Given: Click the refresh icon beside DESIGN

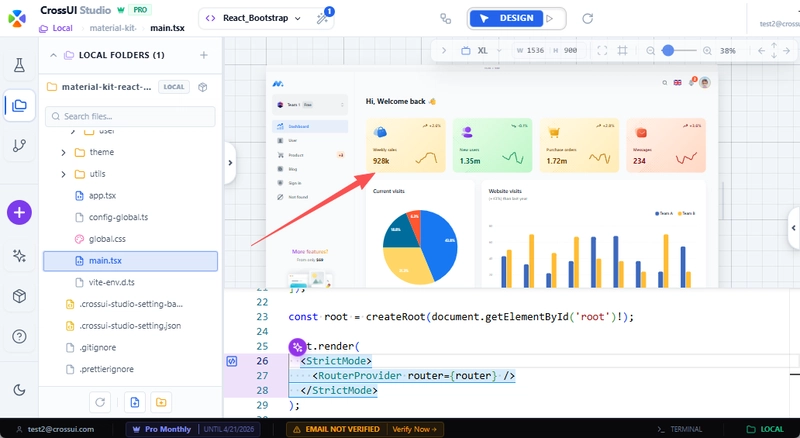Looking at the screenshot, I should (588, 18).
